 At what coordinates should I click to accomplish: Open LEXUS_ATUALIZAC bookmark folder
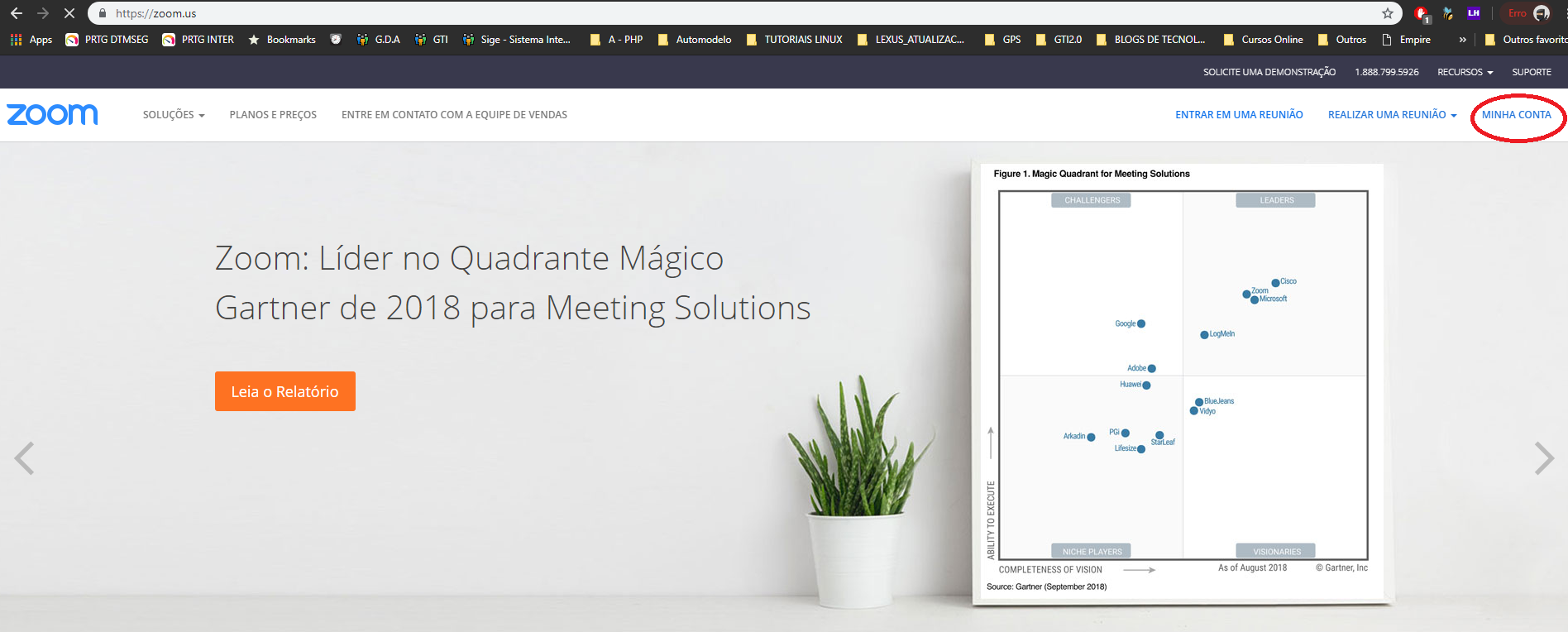(x=911, y=40)
